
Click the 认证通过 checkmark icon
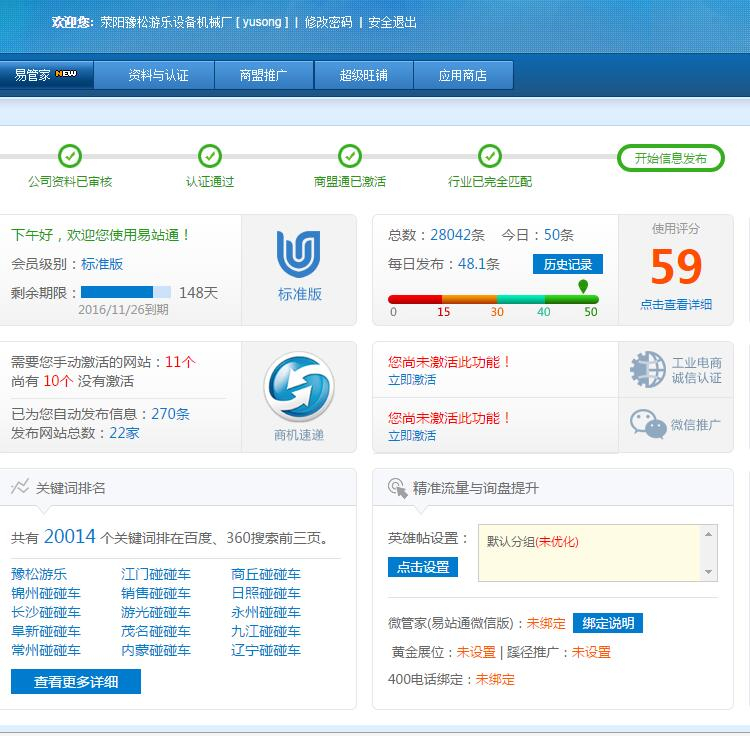click(210, 156)
